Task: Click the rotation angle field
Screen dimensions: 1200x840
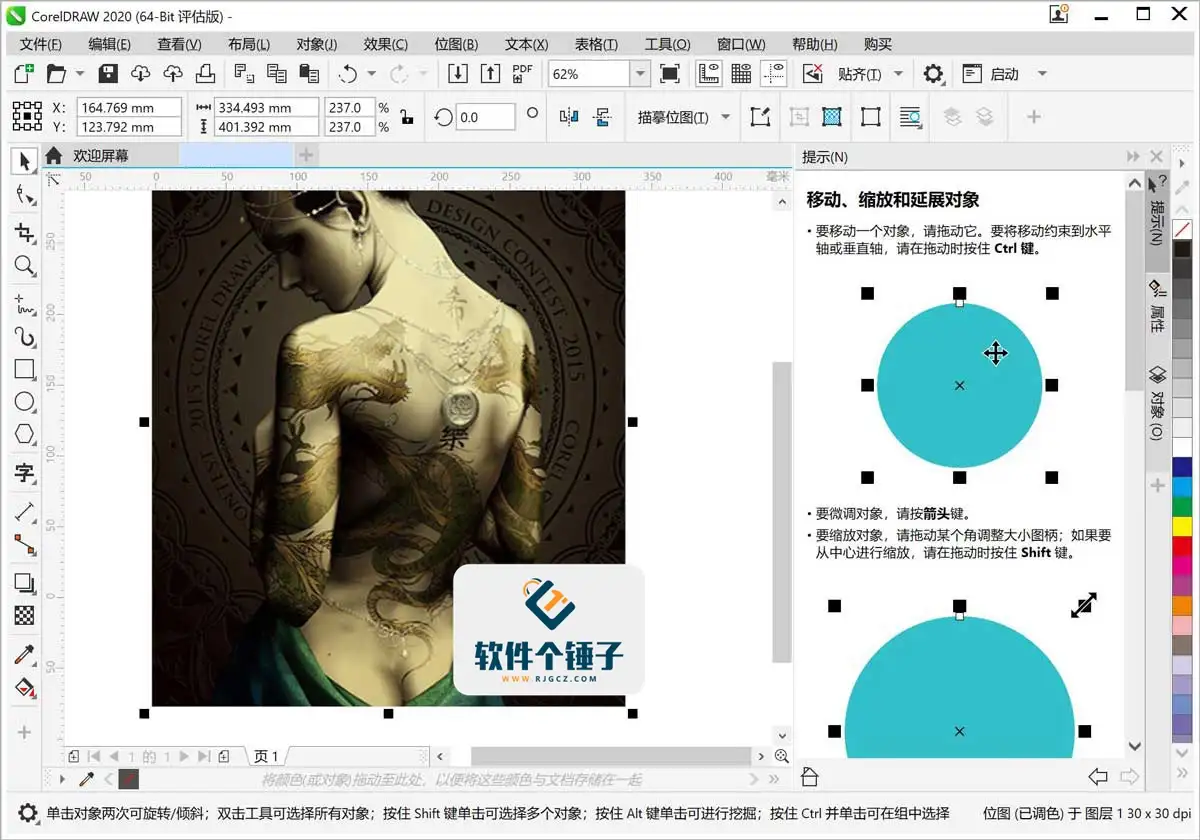Action: pyautogui.click(x=485, y=117)
